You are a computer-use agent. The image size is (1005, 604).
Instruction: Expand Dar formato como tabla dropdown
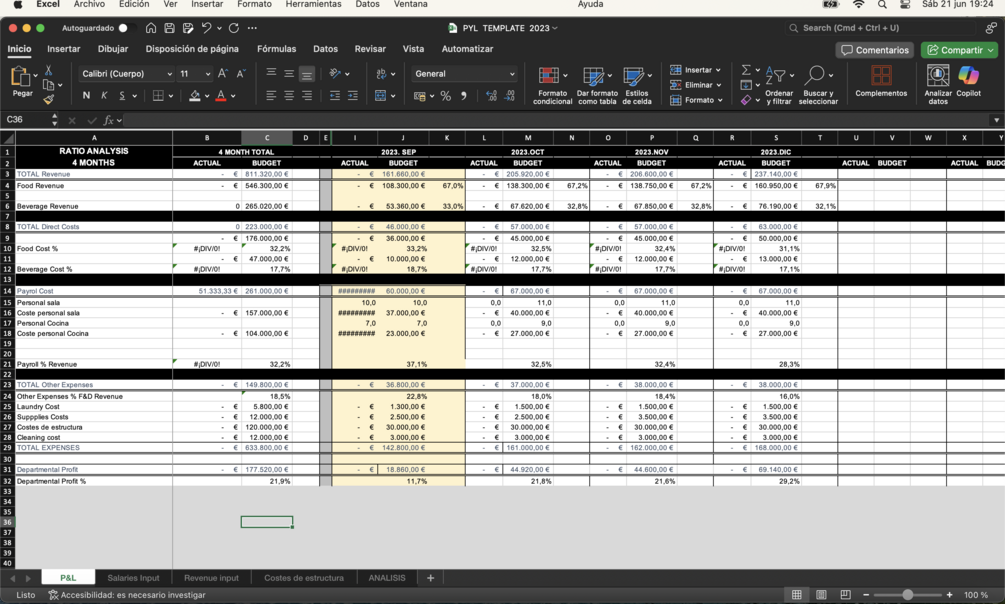[609, 76]
